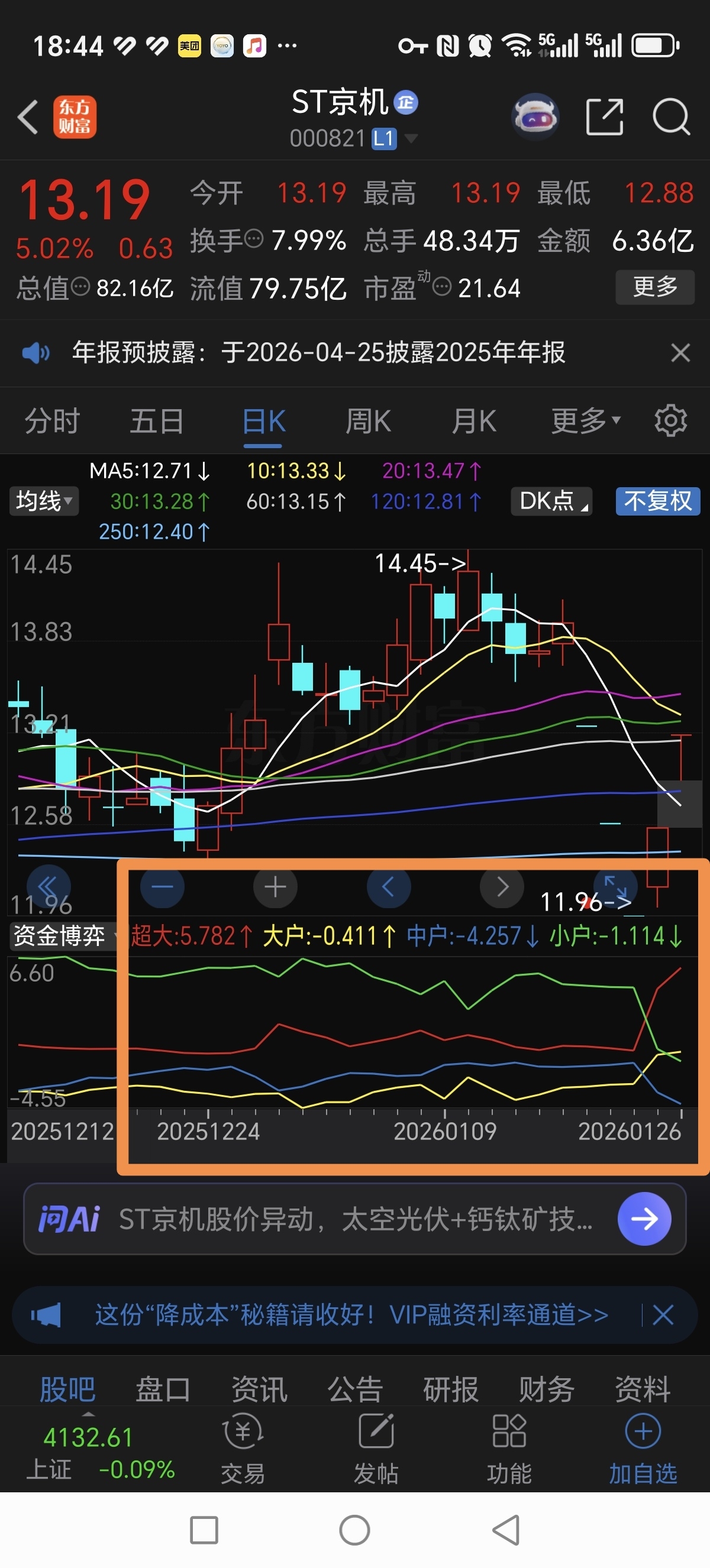The height and width of the screenshot is (1568, 710).
Task: Open the 年报预披露 announcement text
Action: (318, 352)
